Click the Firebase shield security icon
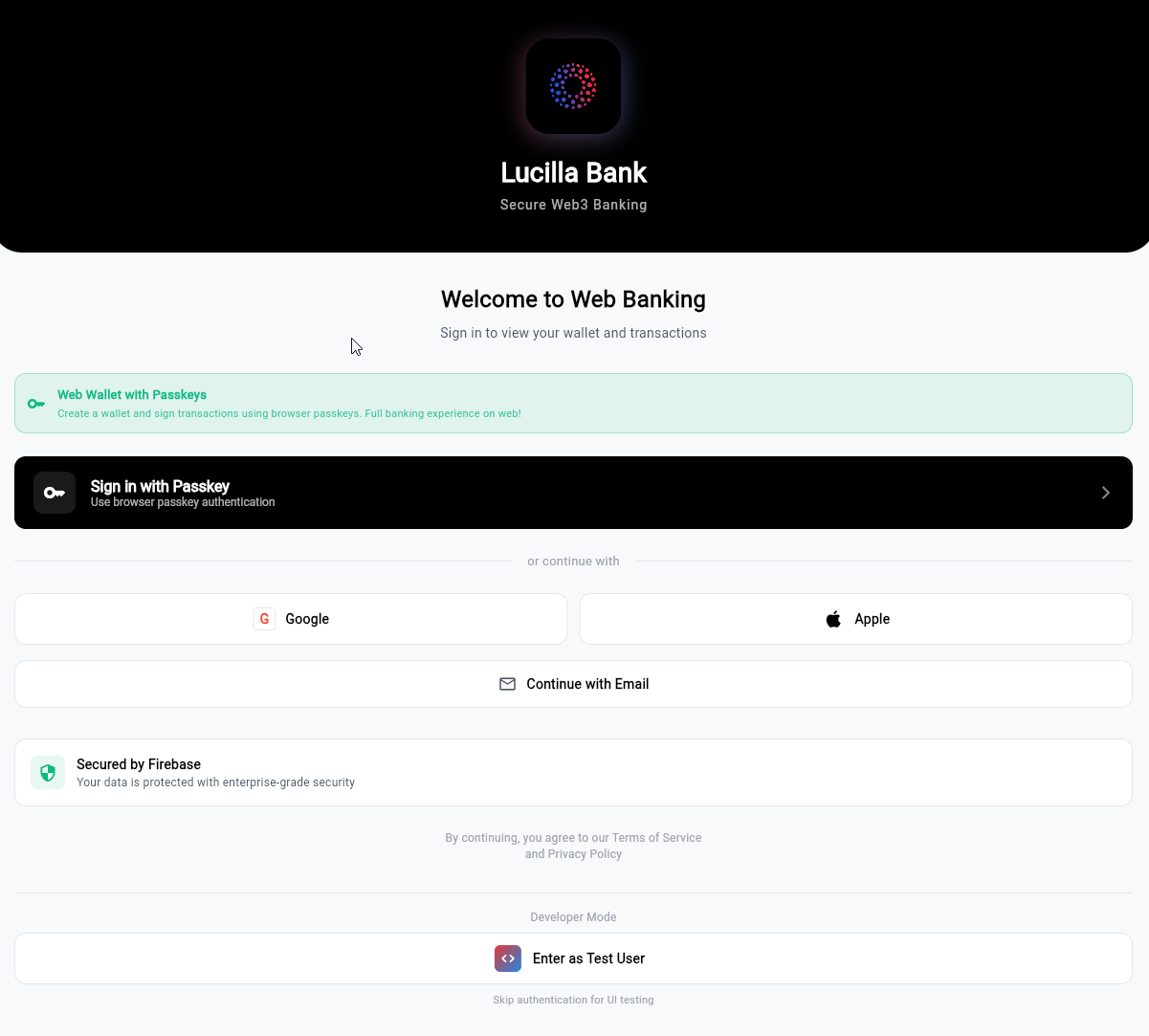The height and width of the screenshot is (1036, 1149). pyautogui.click(x=48, y=772)
